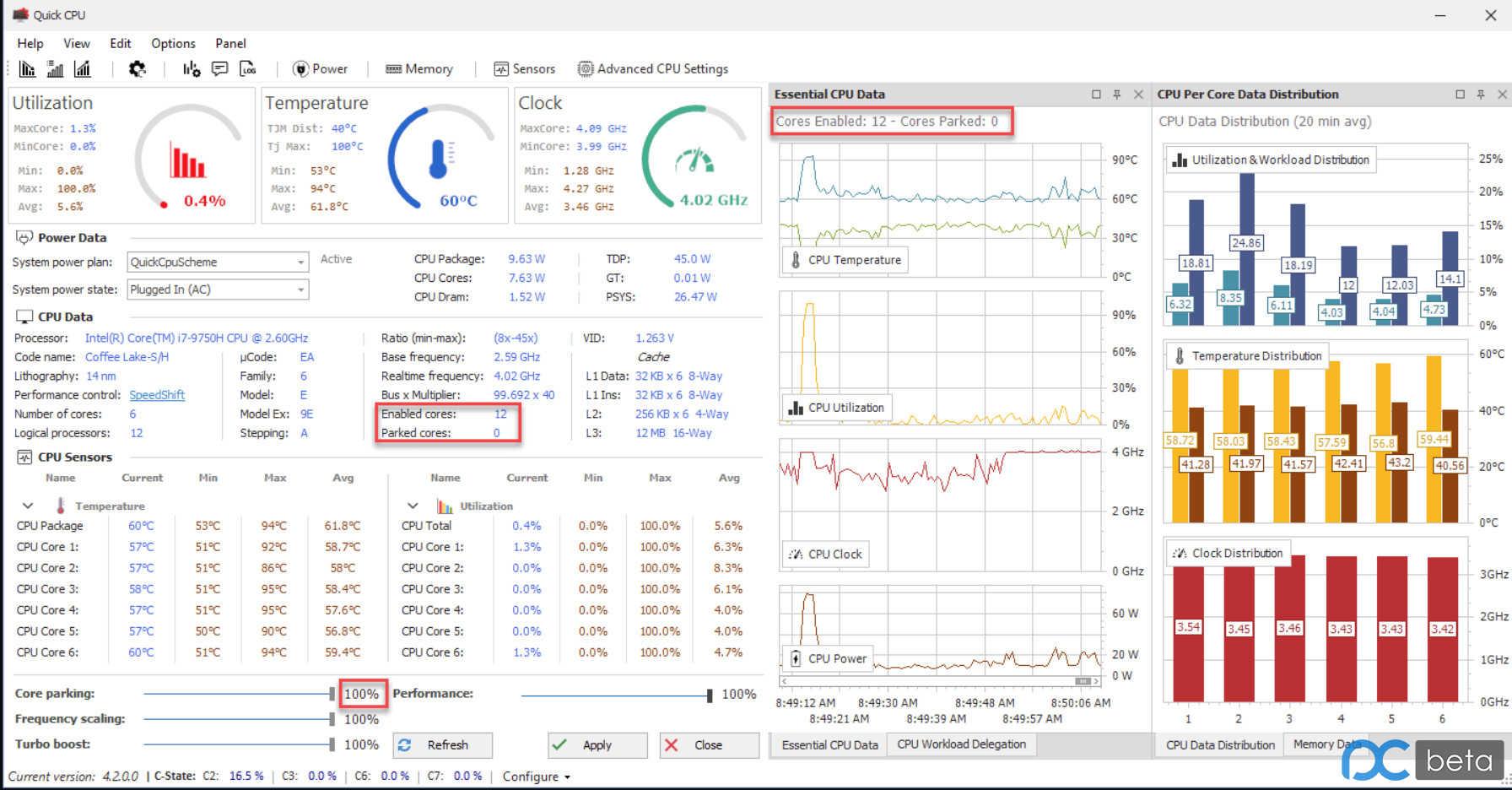Screen dimensions: 1512x790
Task: Pin the Essential CPU Data panel
Action: pos(1117,95)
